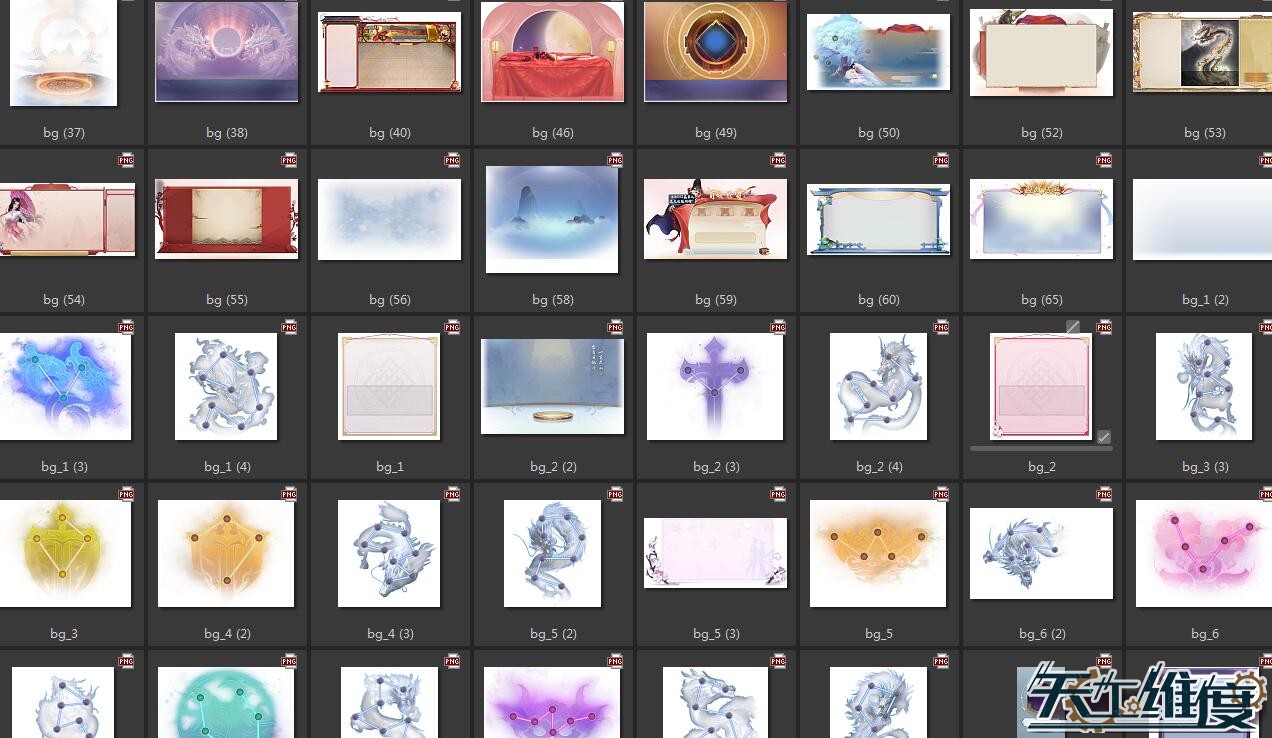This screenshot has width=1272, height=738.
Task: Click the gray bar beneath bg_2 thumbnail
Action: 1041,449
